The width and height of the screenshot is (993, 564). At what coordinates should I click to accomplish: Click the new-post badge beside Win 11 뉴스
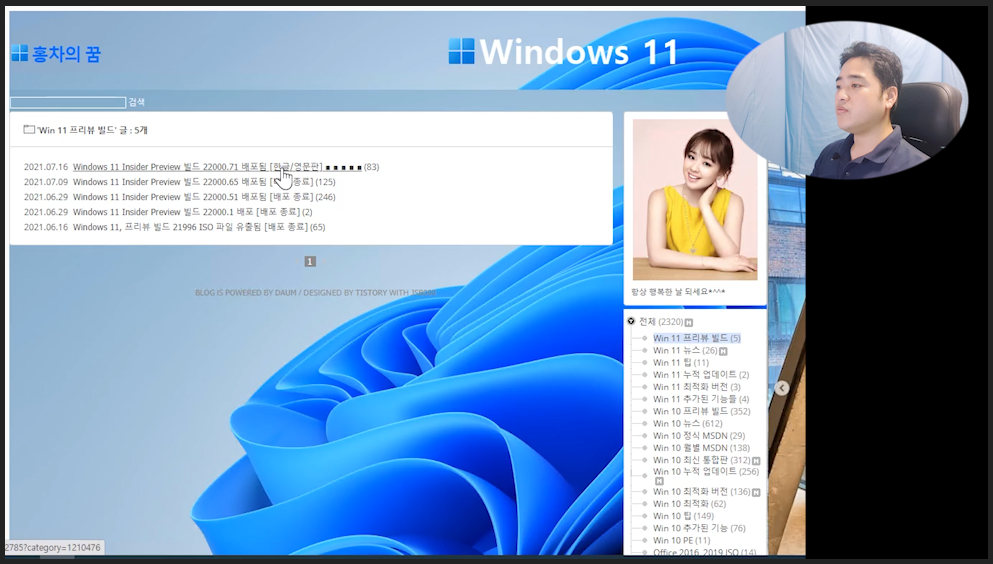[723, 351]
